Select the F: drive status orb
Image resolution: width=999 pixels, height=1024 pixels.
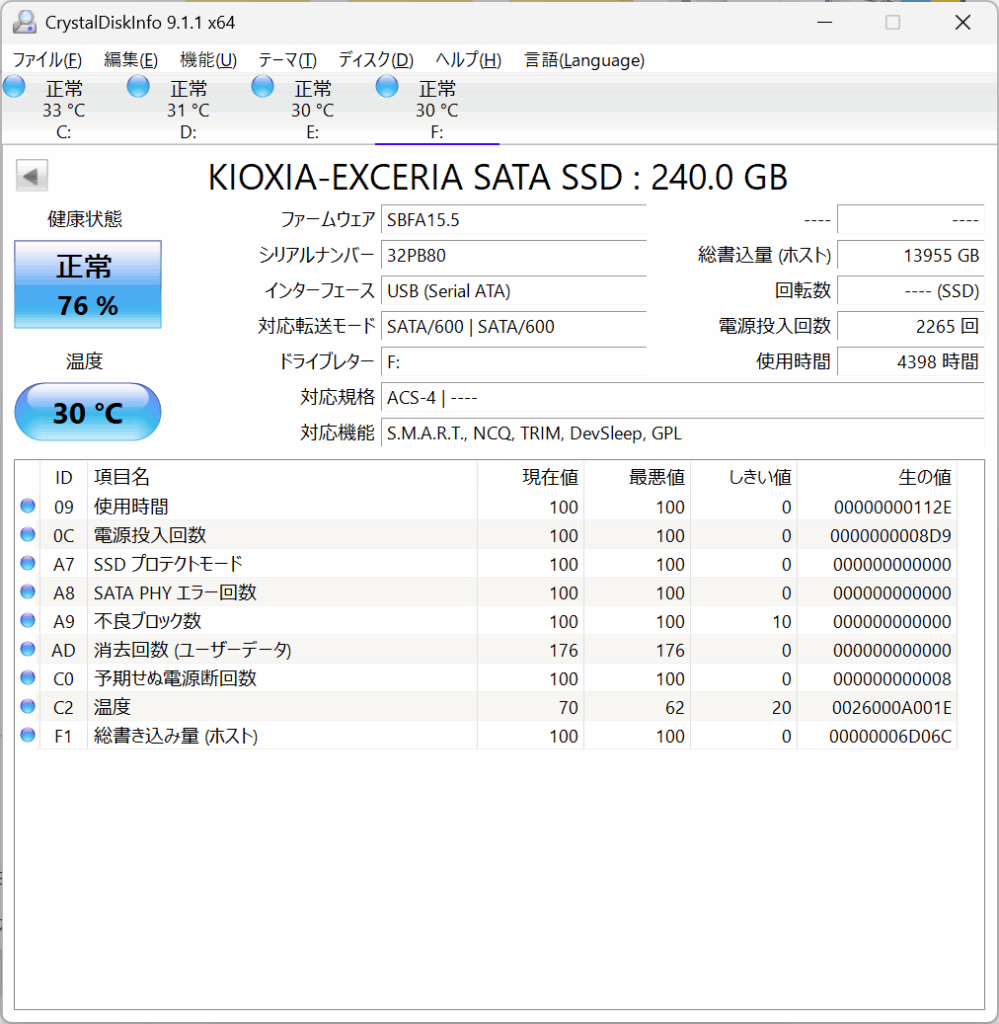point(387,86)
